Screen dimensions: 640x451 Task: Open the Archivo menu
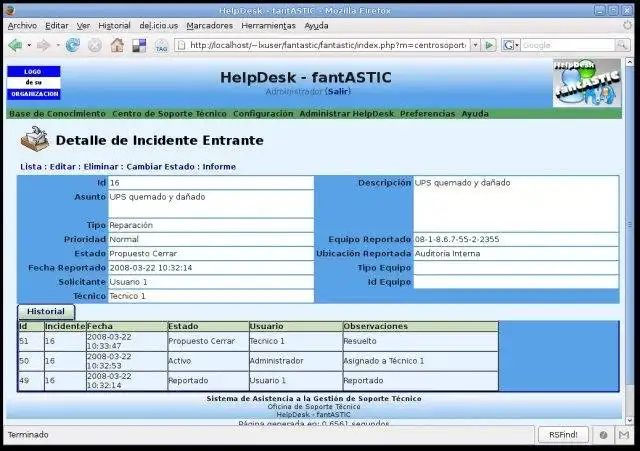point(22,26)
